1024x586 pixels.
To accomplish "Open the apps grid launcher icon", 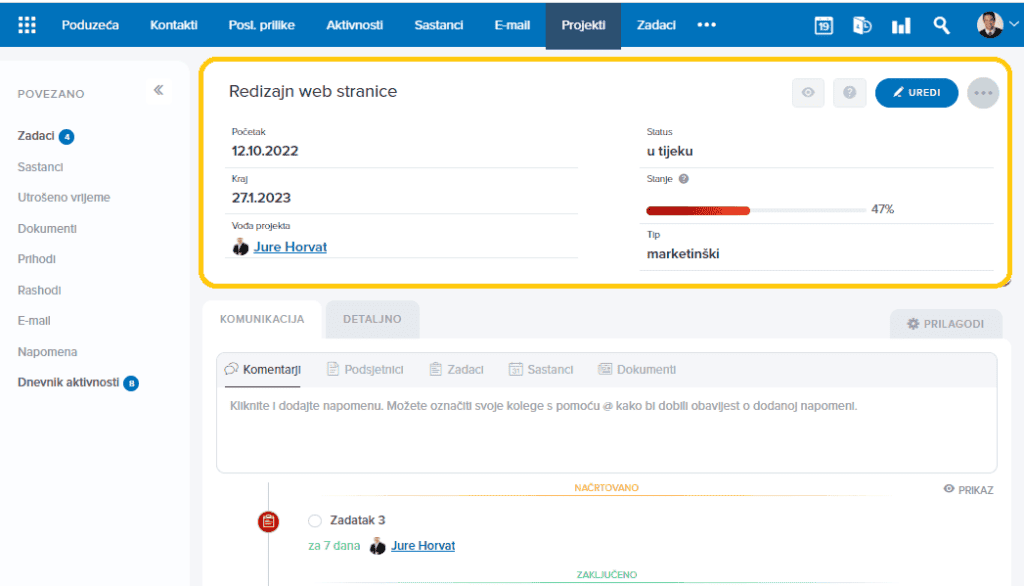I will (x=27, y=25).
